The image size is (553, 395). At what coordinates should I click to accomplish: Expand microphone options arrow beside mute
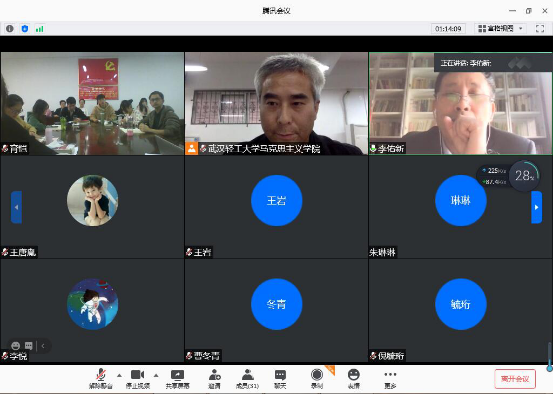pyautogui.click(x=119, y=375)
